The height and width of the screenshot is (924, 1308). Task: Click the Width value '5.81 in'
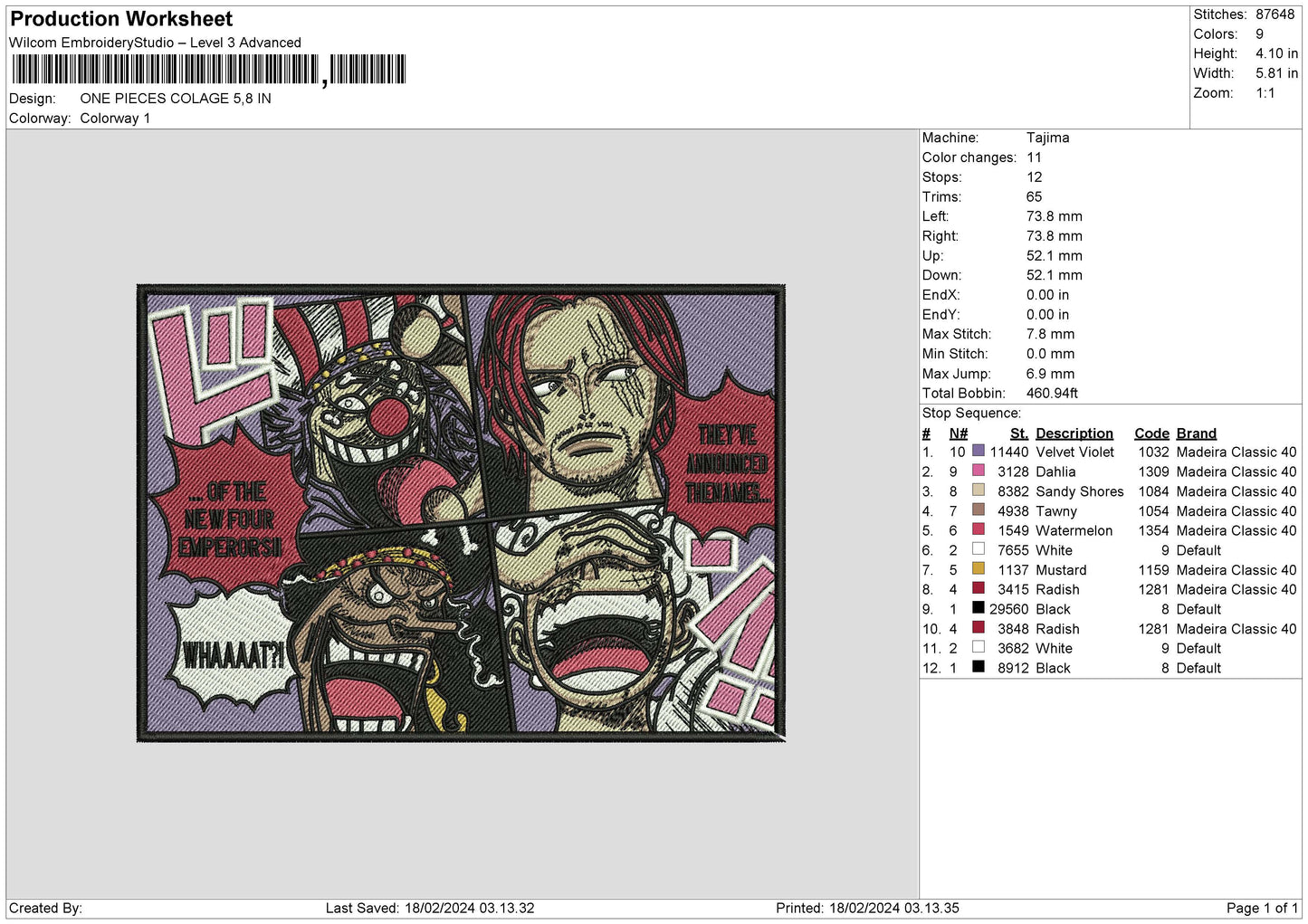point(1276,73)
